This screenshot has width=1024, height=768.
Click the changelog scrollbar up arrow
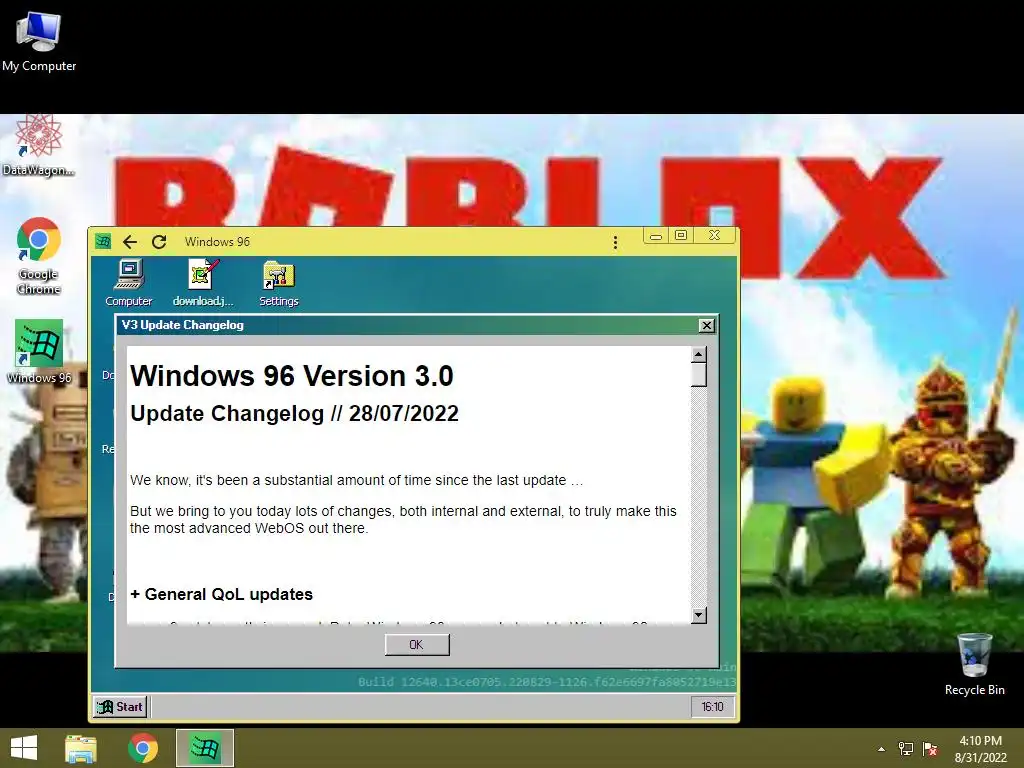tap(699, 355)
